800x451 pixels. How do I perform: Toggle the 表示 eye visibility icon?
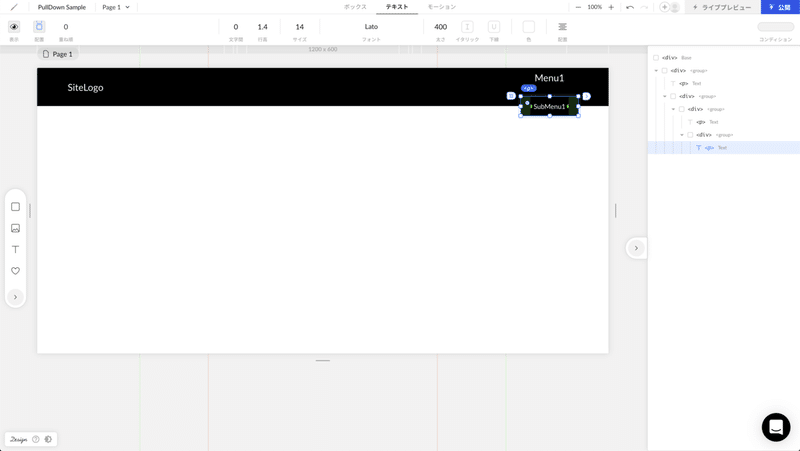[x=14, y=27]
